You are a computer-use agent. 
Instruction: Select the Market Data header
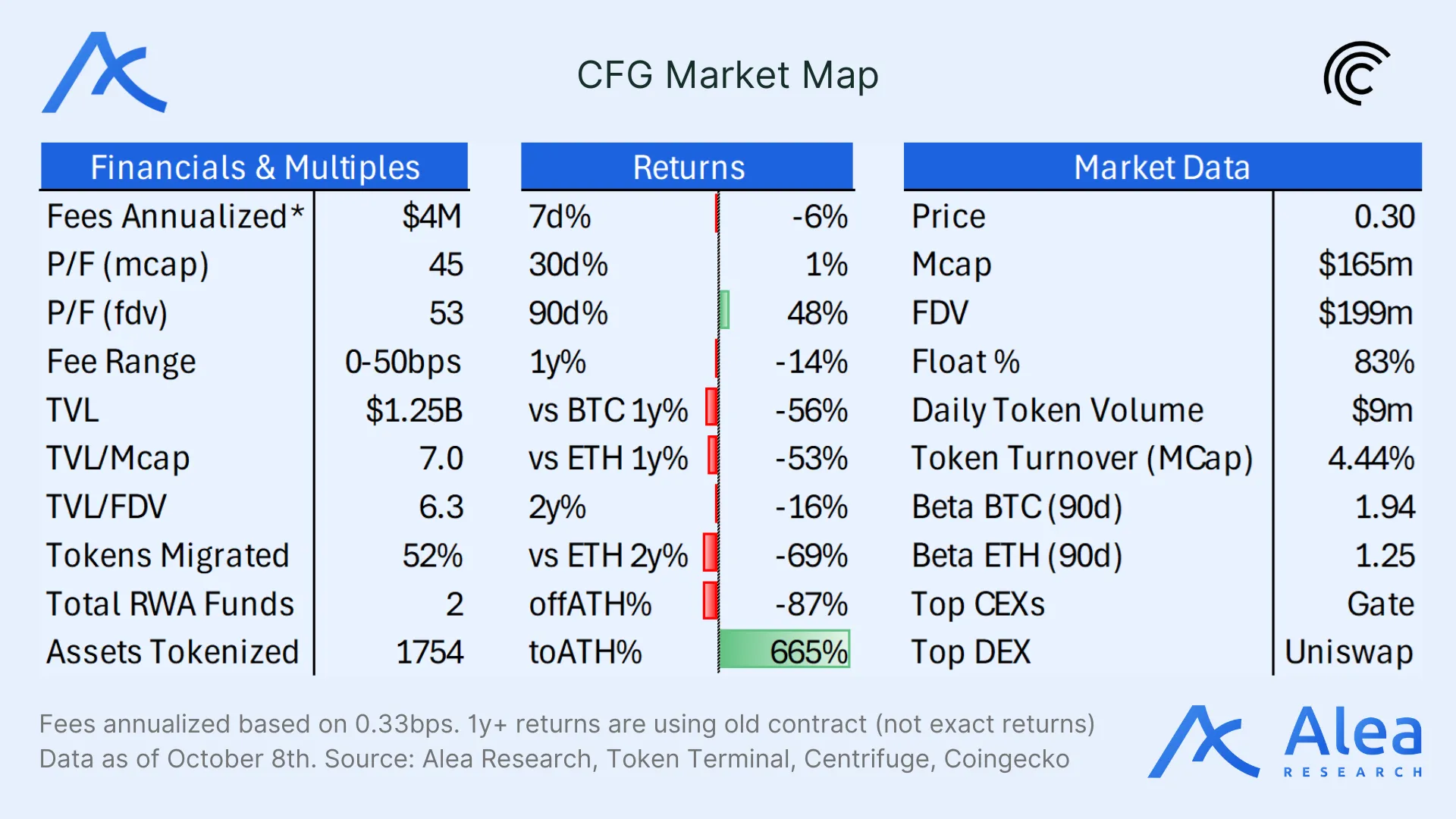(1162, 167)
